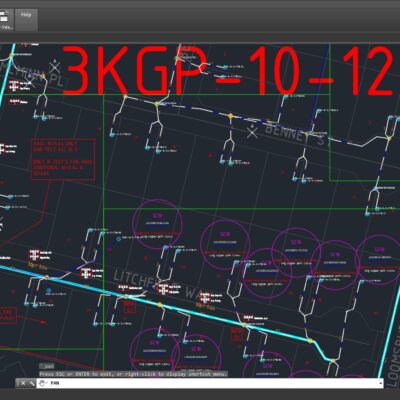Select the red boxed notes text block
400x400 pixels.
pos(63,159)
